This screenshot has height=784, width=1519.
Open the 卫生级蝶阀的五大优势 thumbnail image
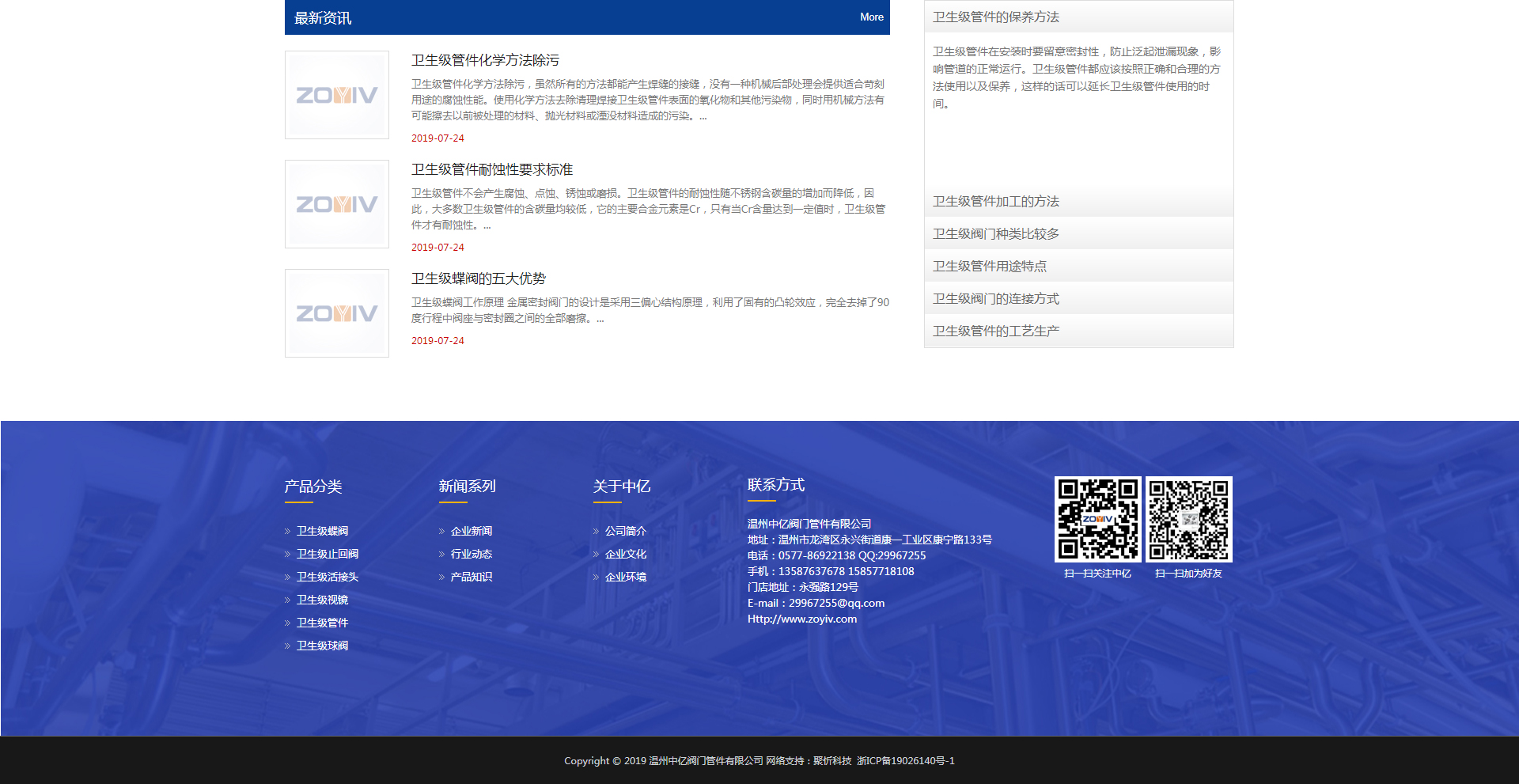pos(337,313)
